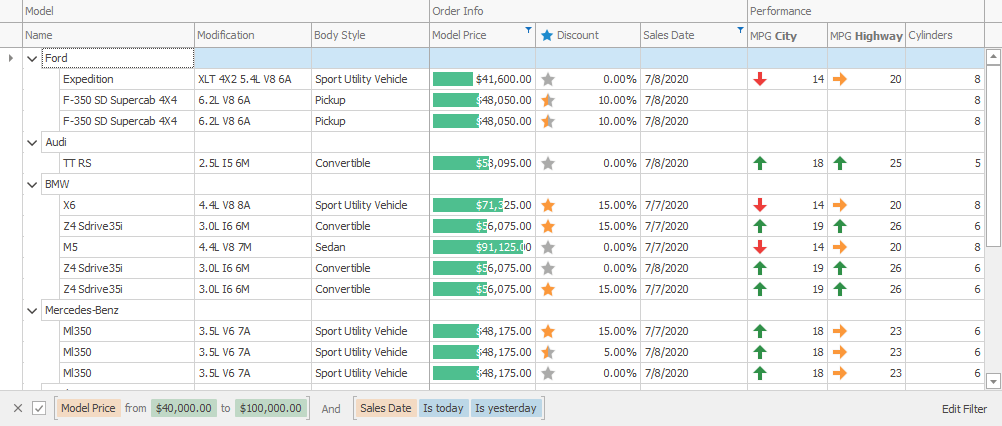
Task: Click the gray star in TT RS row
Action: [x=548, y=164]
